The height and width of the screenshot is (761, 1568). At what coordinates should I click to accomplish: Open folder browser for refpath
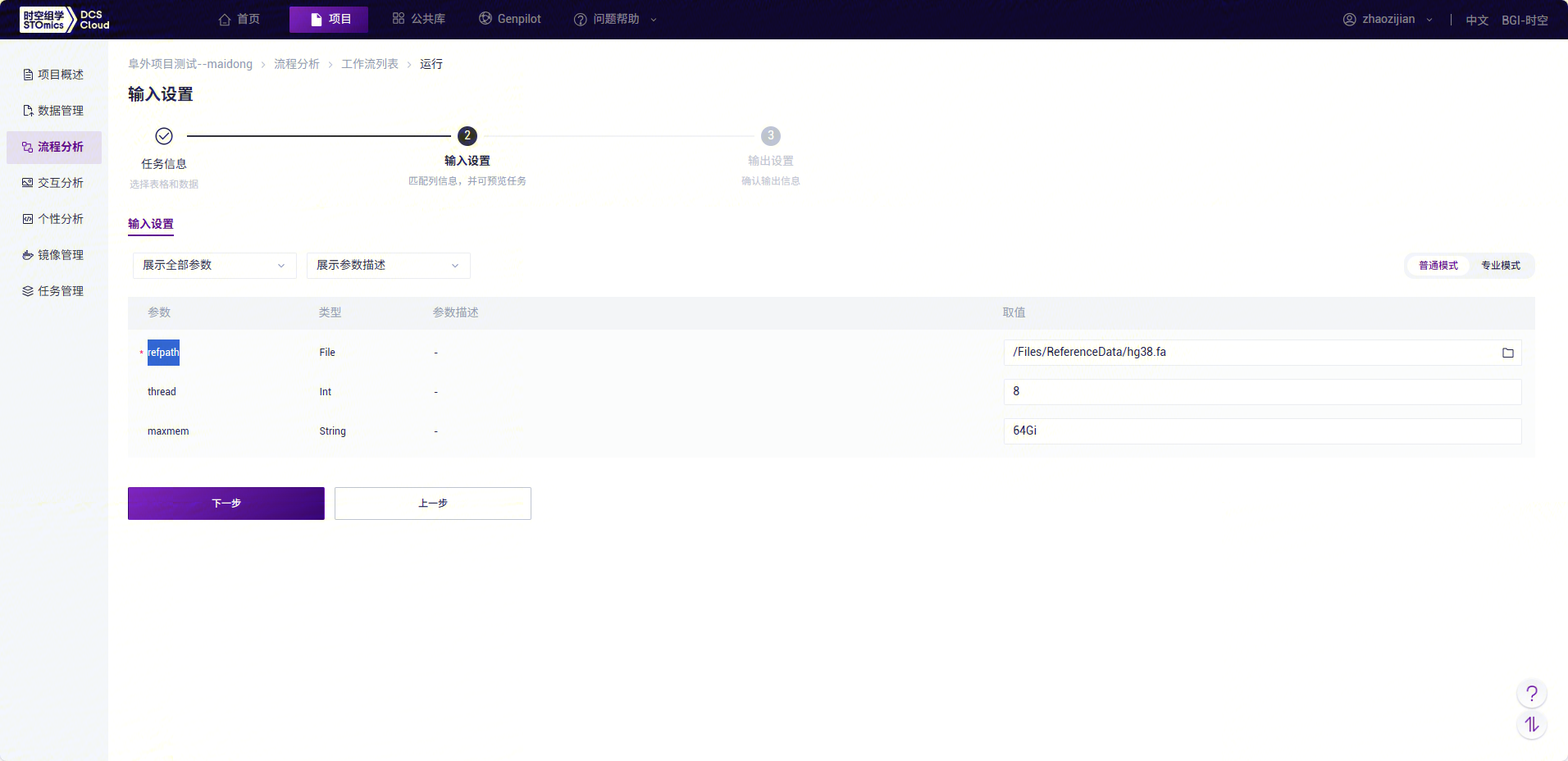click(1508, 353)
